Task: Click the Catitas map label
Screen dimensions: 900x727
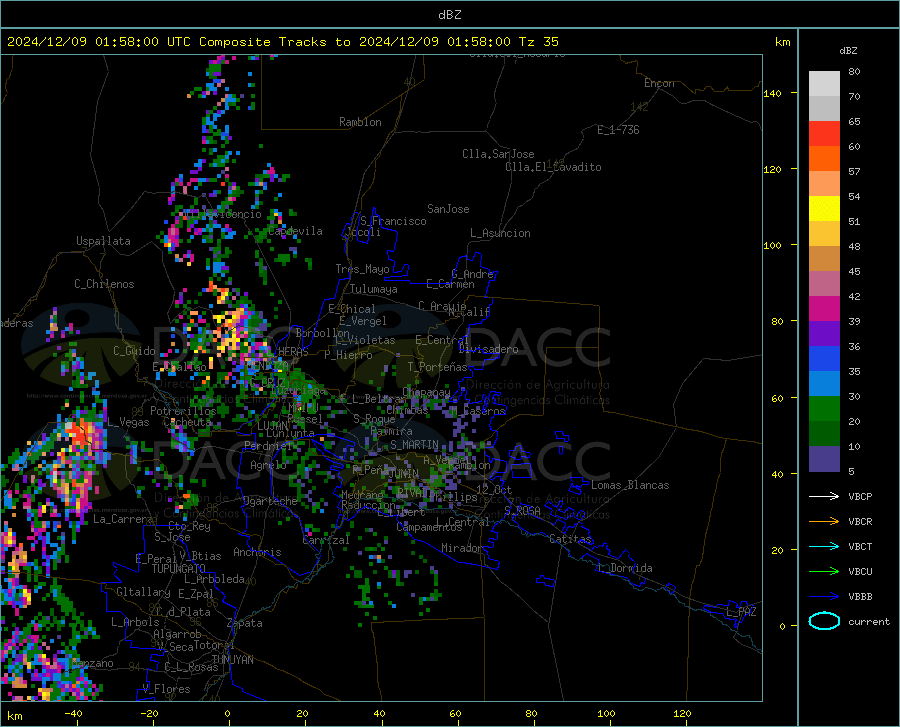Action: point(571,539)
